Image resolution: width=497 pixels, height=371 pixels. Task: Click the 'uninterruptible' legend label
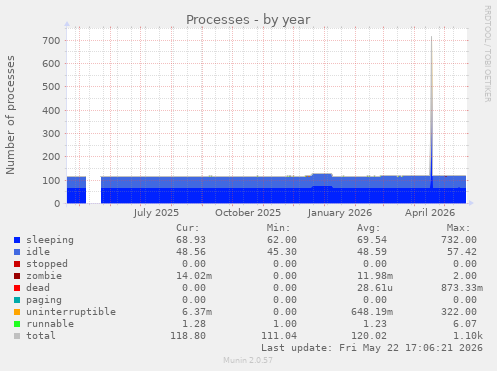71,312
